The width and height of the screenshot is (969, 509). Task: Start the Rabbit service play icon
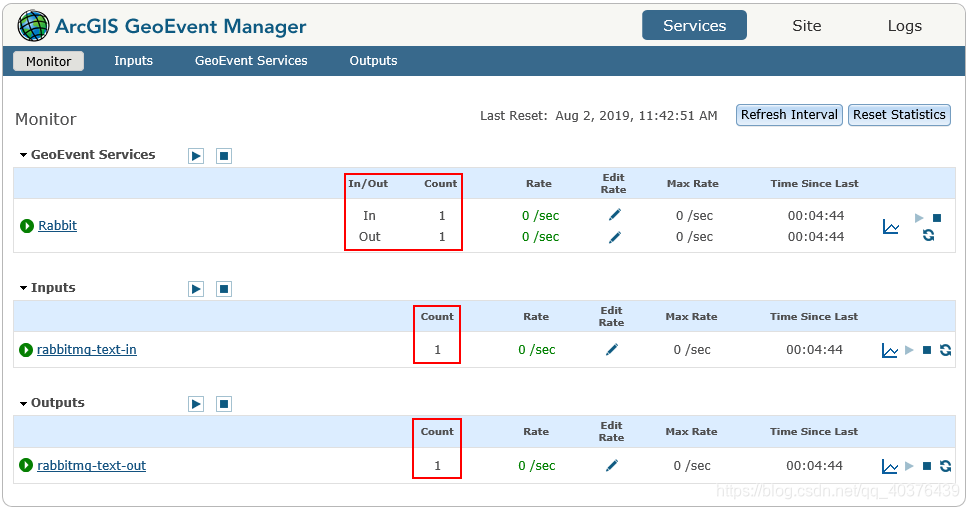pyautogui.click(x=919, y=217)
